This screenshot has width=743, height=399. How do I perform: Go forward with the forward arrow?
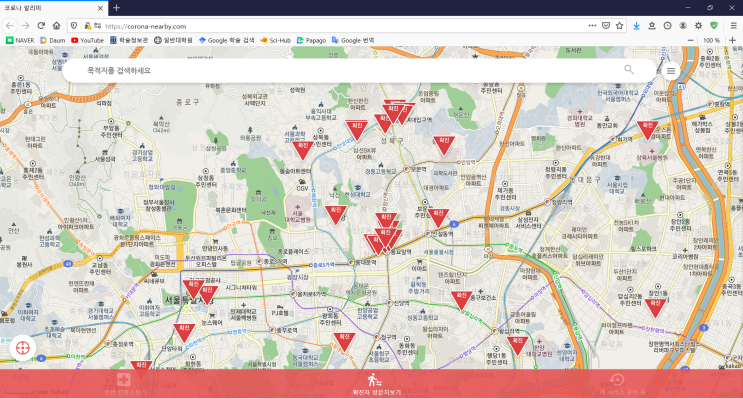26,26
